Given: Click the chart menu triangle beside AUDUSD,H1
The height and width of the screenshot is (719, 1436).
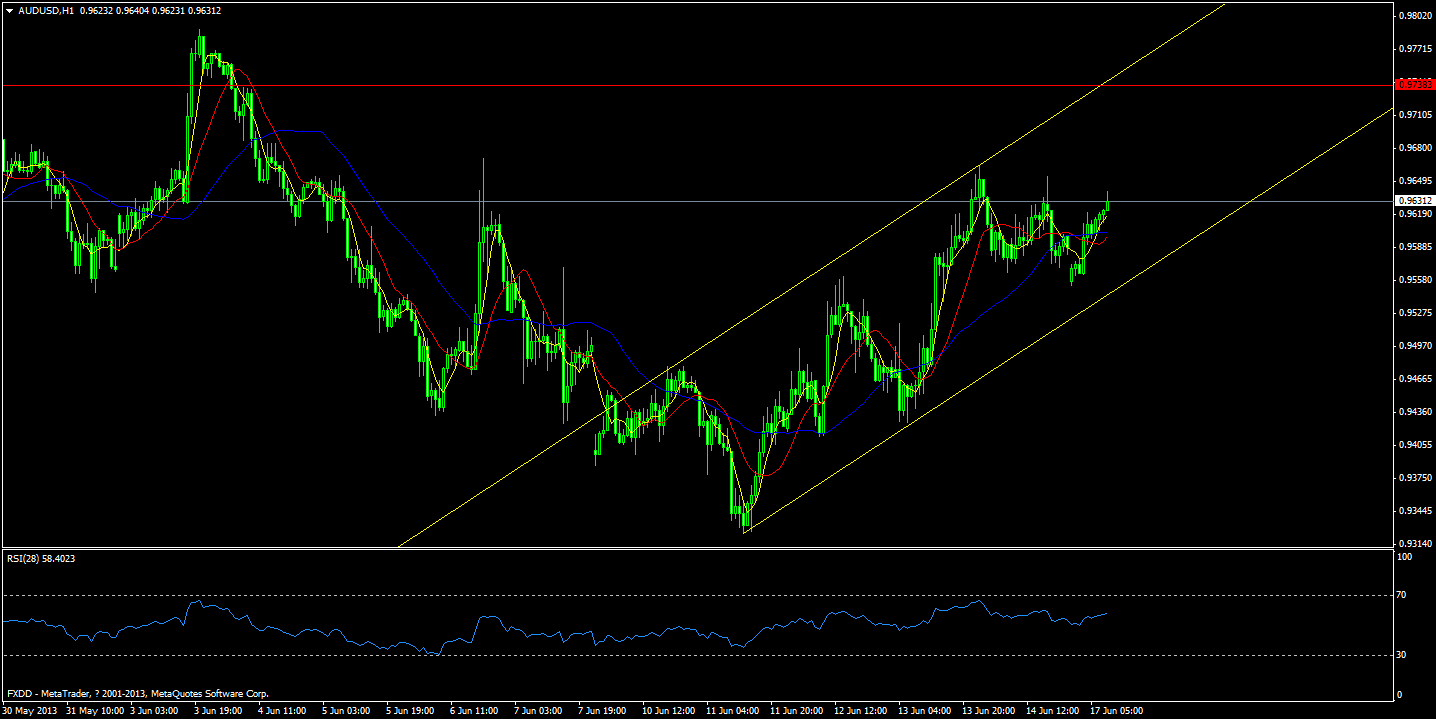Looking at the screenshot, I should tap(9, 11).
